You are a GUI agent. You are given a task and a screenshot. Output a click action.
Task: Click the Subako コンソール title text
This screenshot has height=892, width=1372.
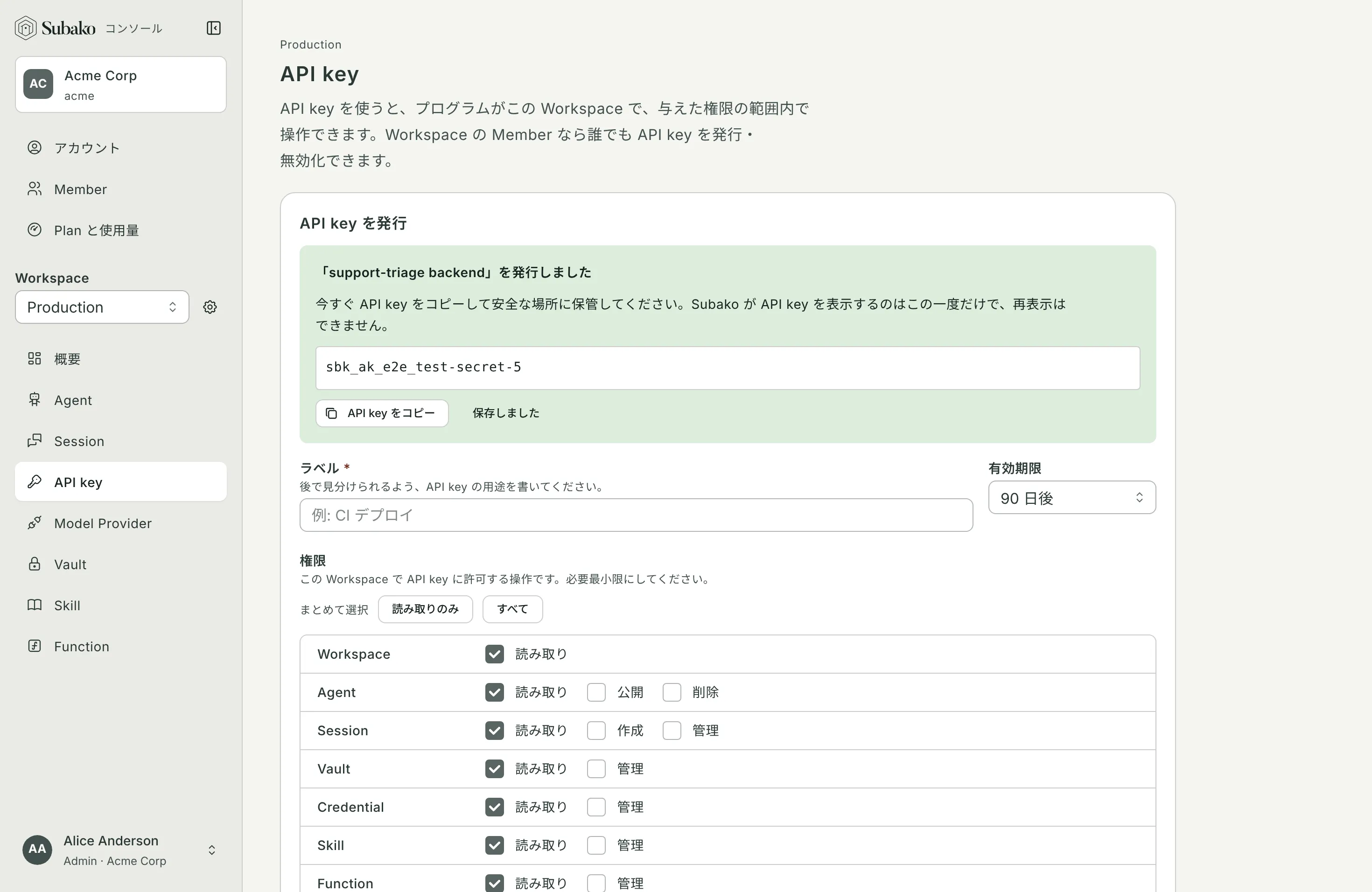[101, 28]
